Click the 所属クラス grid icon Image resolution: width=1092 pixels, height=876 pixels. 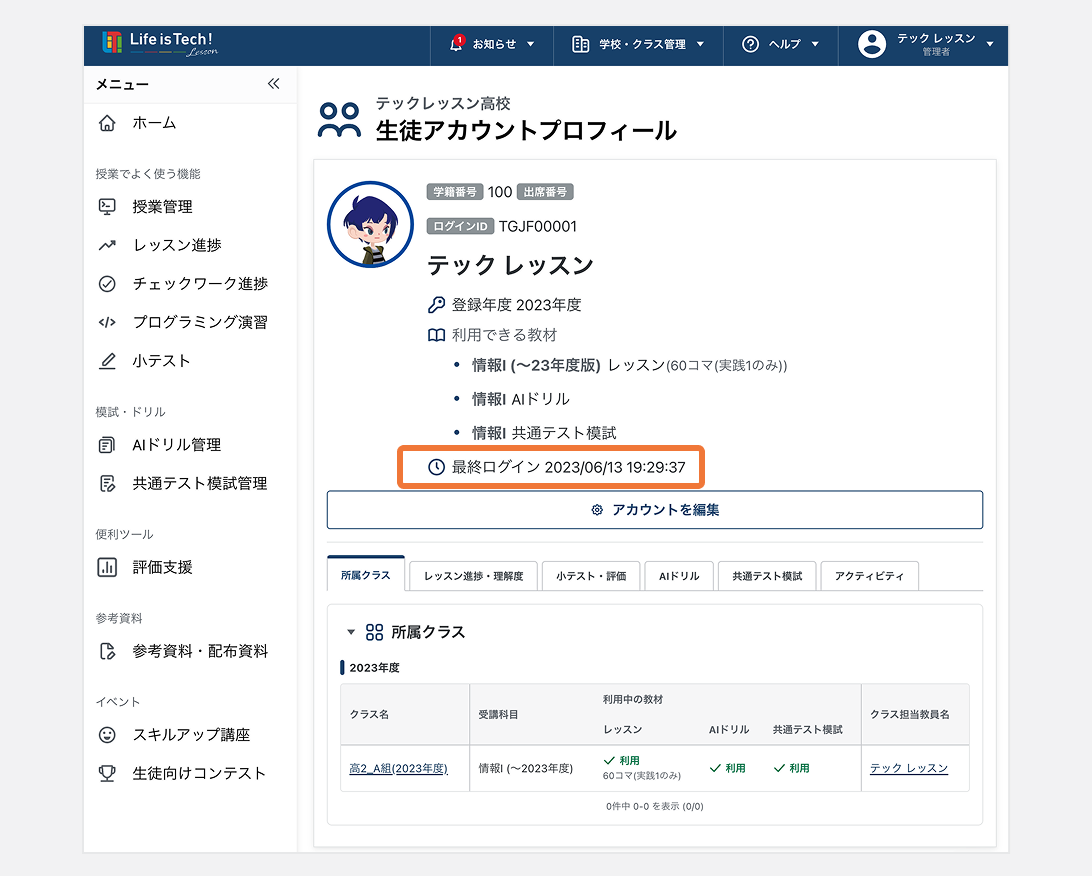[x=375, y=632]
